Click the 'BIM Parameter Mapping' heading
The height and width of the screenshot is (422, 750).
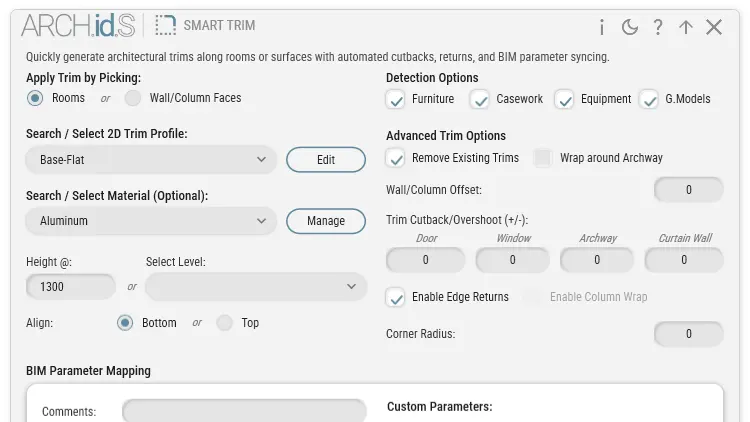[x=88, y=371]
